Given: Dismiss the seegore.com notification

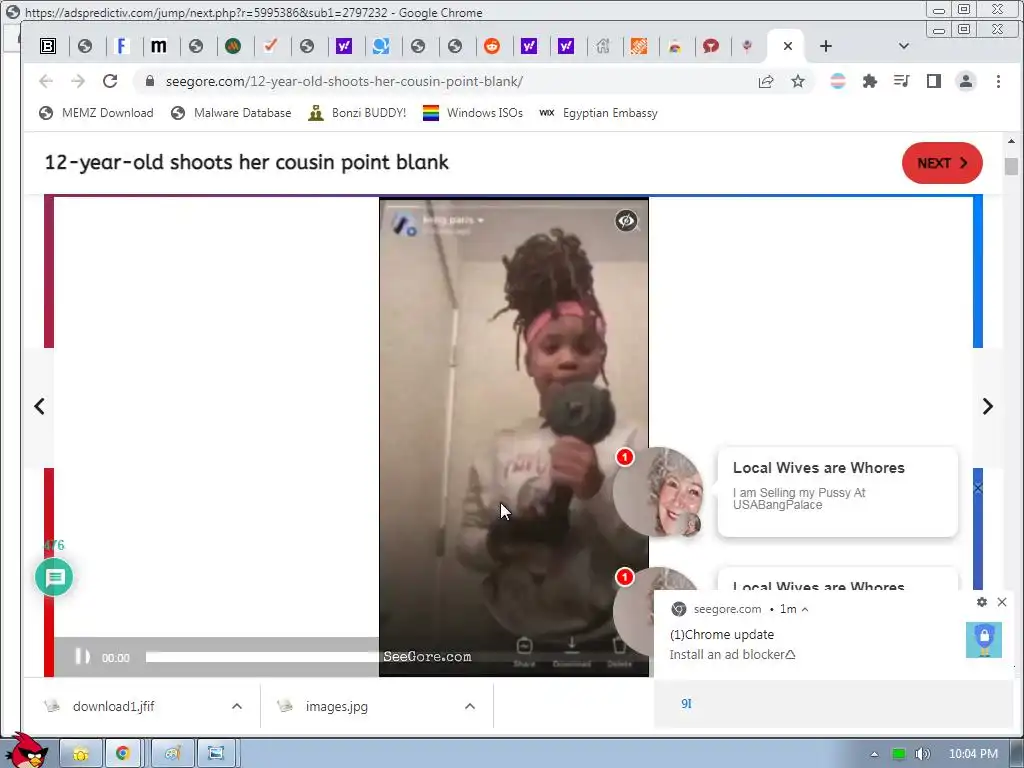Looking at the screenshot, I should [x=1002, y=602].
